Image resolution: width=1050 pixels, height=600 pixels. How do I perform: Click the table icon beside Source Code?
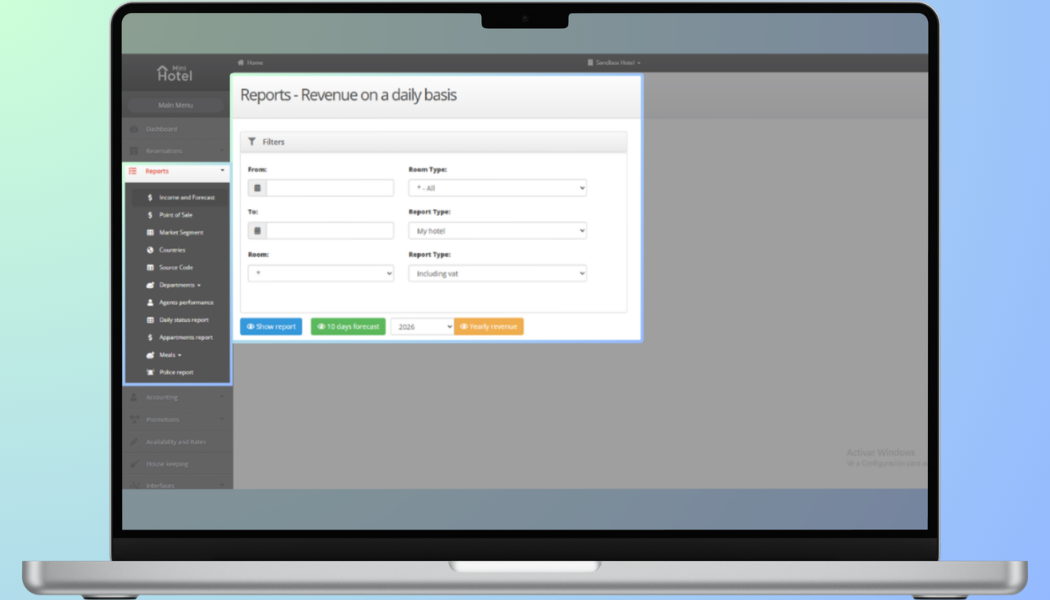(150, 267)
